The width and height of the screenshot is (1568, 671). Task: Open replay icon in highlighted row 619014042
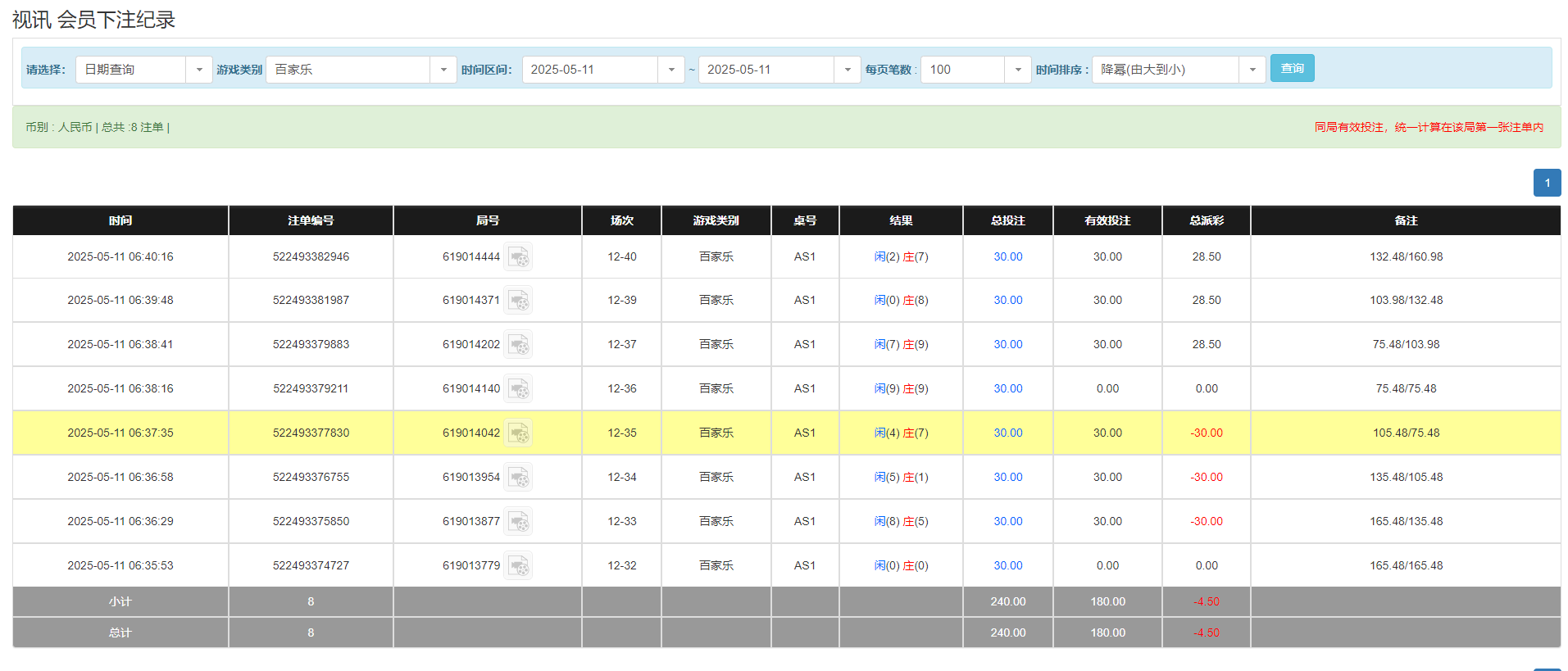pos(518,433)
